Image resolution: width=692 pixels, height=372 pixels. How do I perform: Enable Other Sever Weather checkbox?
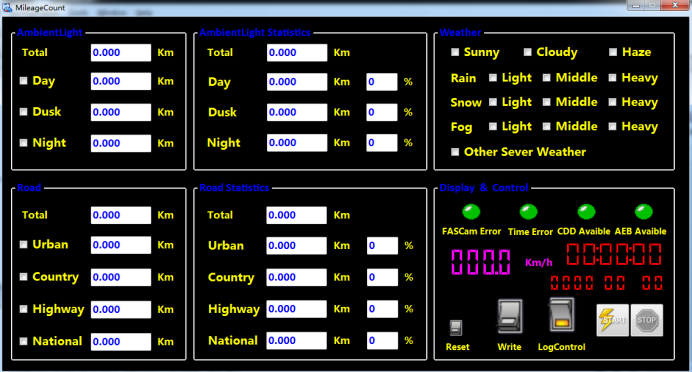point(455,152)
